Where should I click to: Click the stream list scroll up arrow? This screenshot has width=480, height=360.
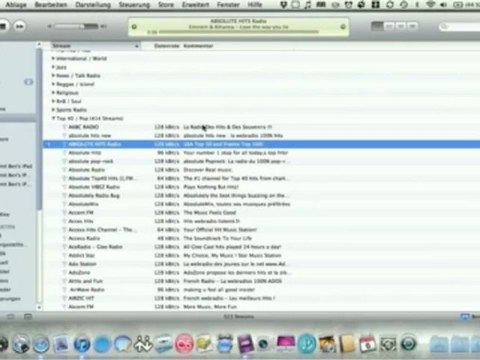tap(39, 44)
